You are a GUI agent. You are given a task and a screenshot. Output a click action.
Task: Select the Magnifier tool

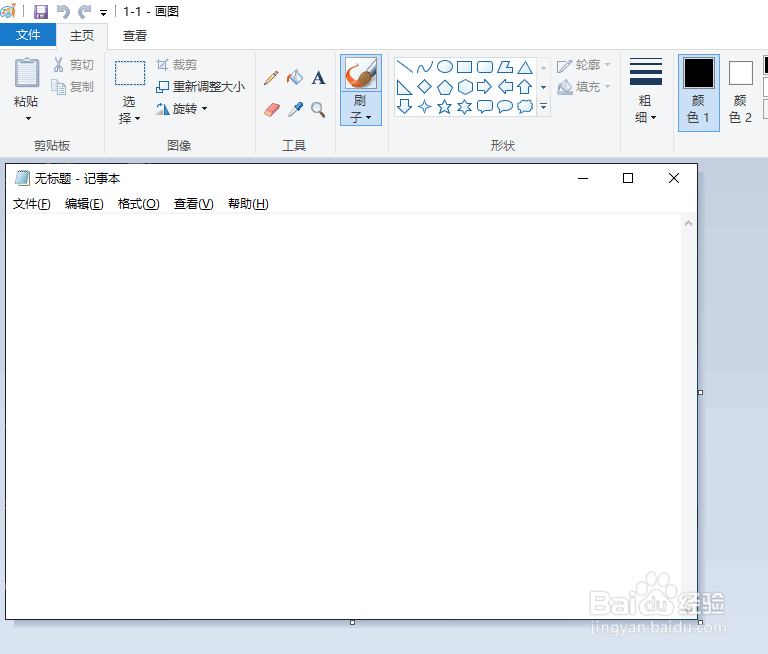click(318, 110)
